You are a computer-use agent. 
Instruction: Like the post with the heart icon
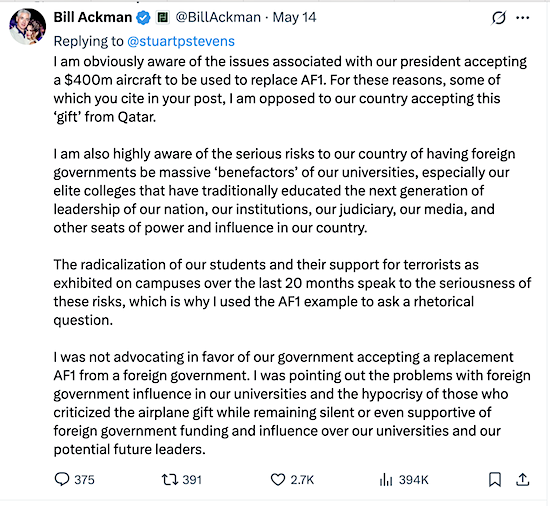[278, 479]
